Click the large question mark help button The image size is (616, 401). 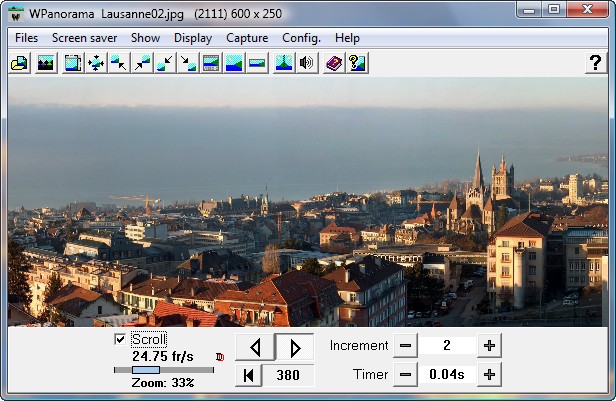pos(596,63)
